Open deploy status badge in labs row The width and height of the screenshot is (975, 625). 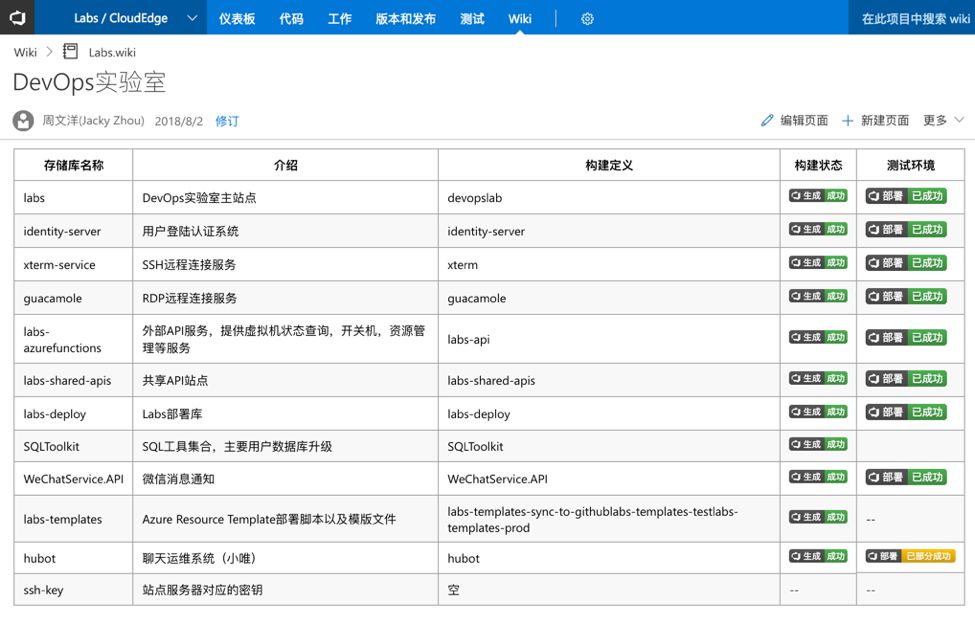click(906, 196)
